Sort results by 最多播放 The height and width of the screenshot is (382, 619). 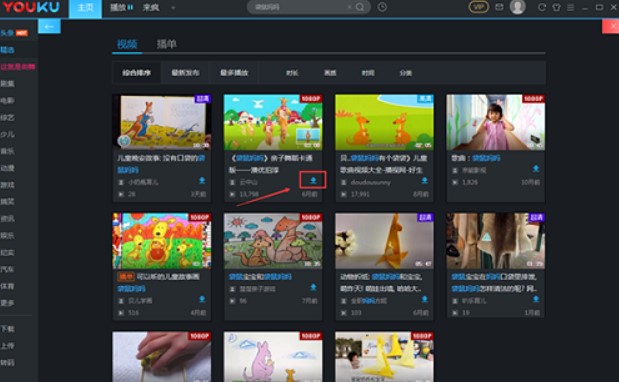pos(234,73)
